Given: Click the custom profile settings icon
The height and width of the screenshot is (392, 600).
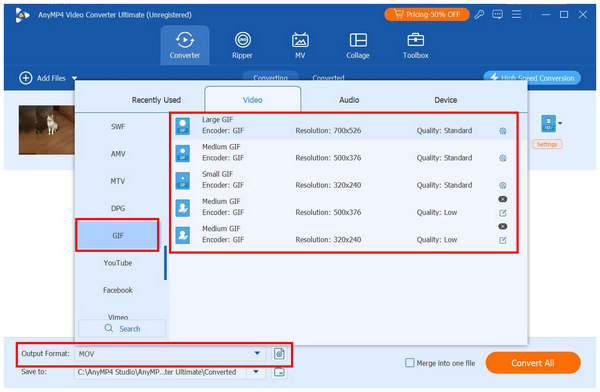Looking at the screenshot, I should coord(279,354).
